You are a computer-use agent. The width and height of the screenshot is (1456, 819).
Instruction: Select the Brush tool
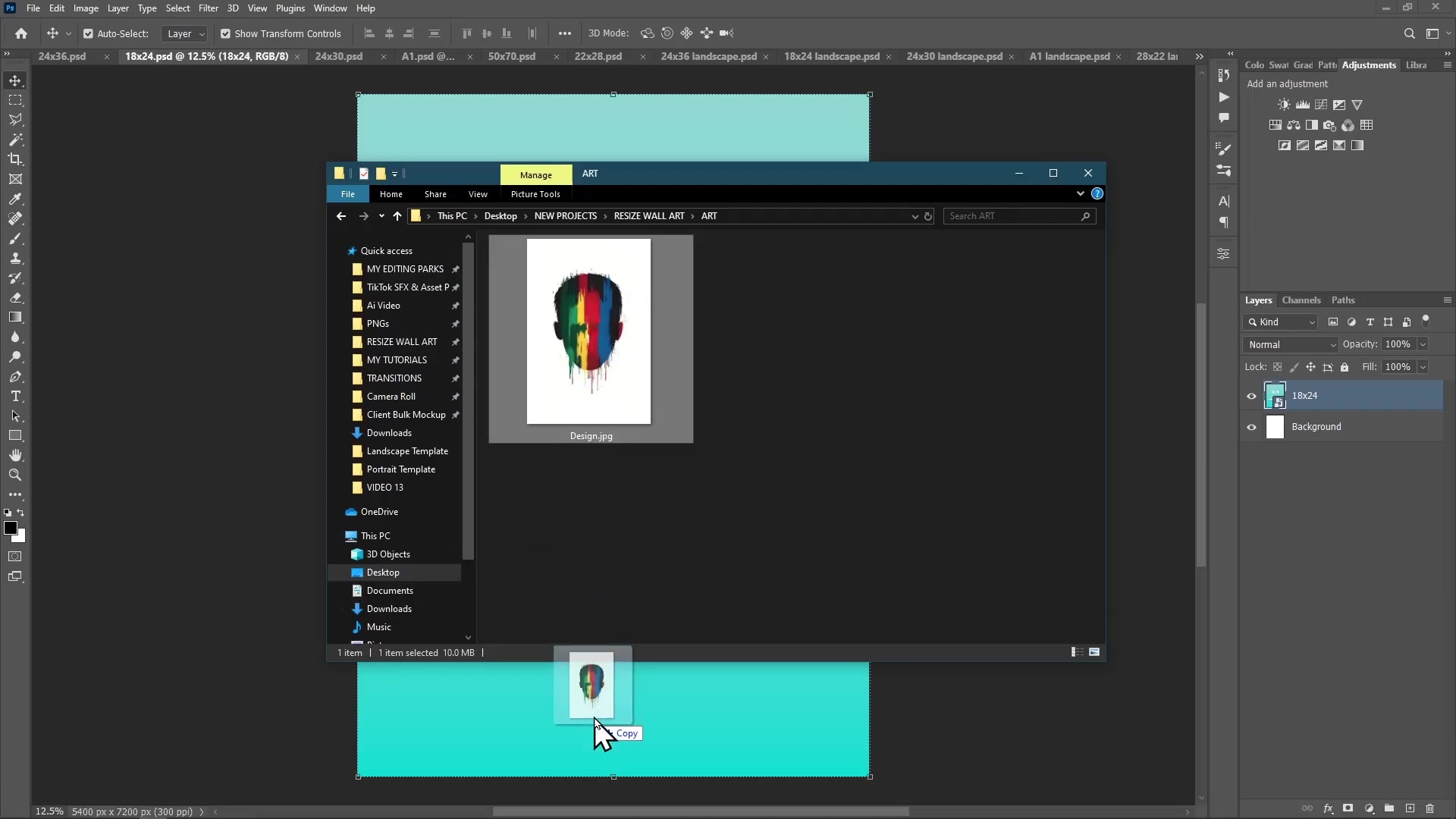(15, 238)
